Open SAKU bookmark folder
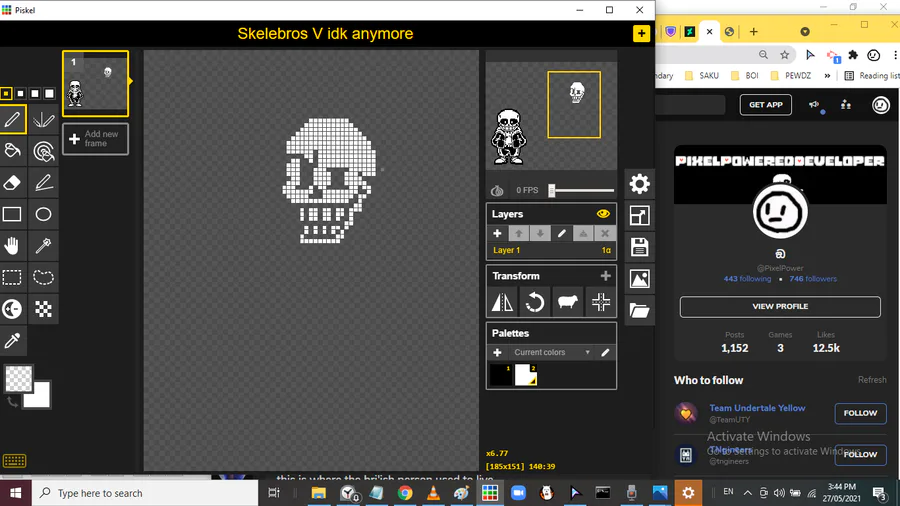This screenshot has width=900, height=506. 702,76
